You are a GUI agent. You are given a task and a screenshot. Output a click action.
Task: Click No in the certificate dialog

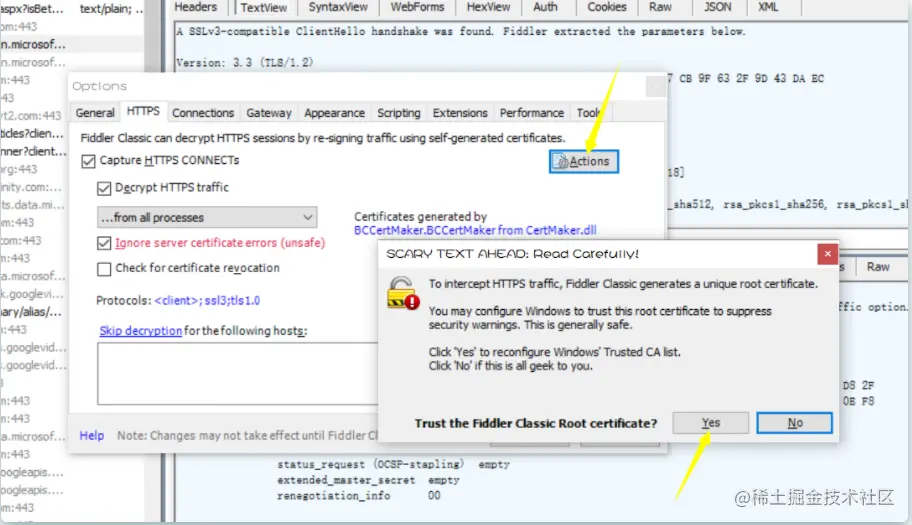(795, 423)
